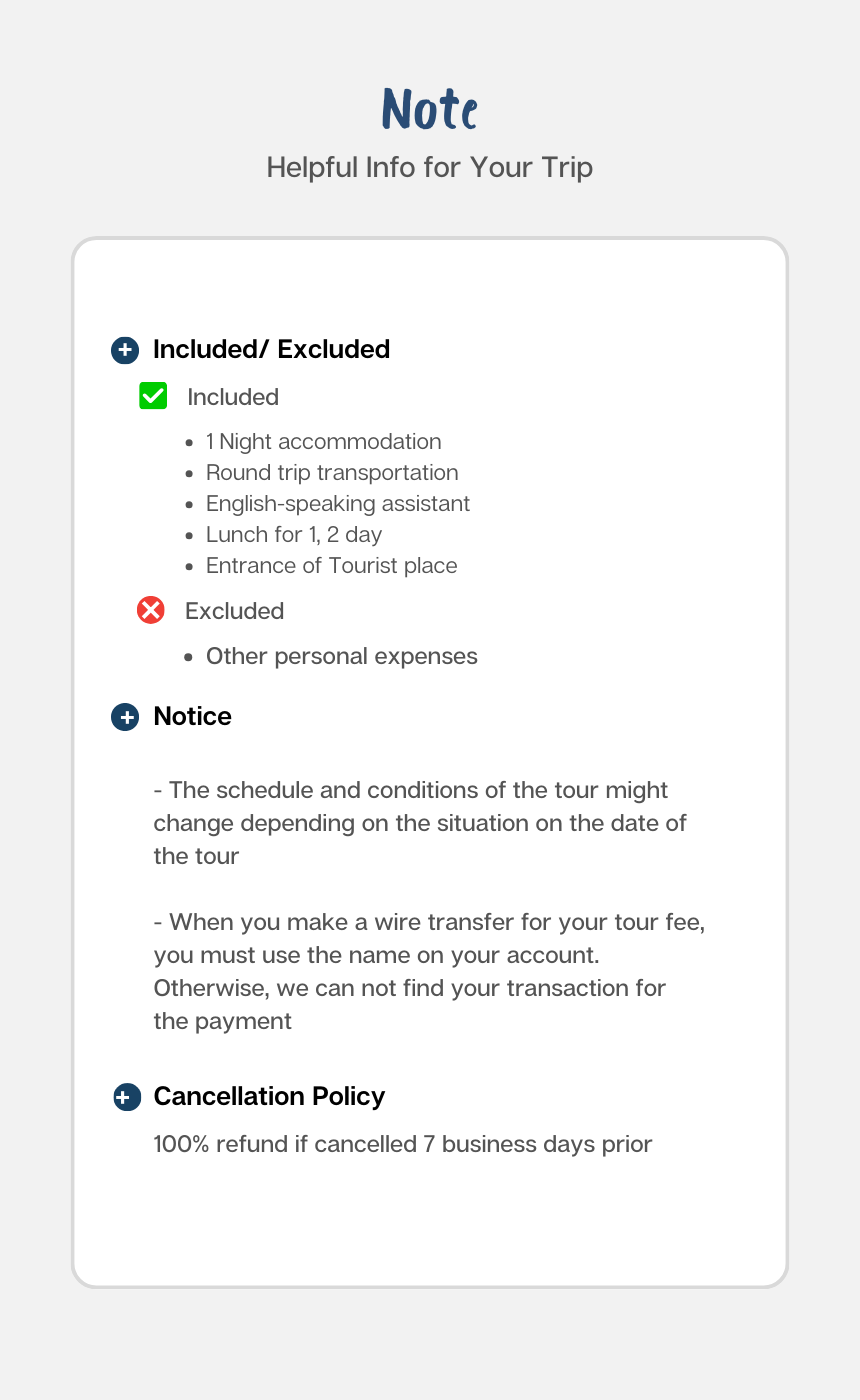Collapse the Notice section heading
860x1400 pixels.
click(192, 716)
